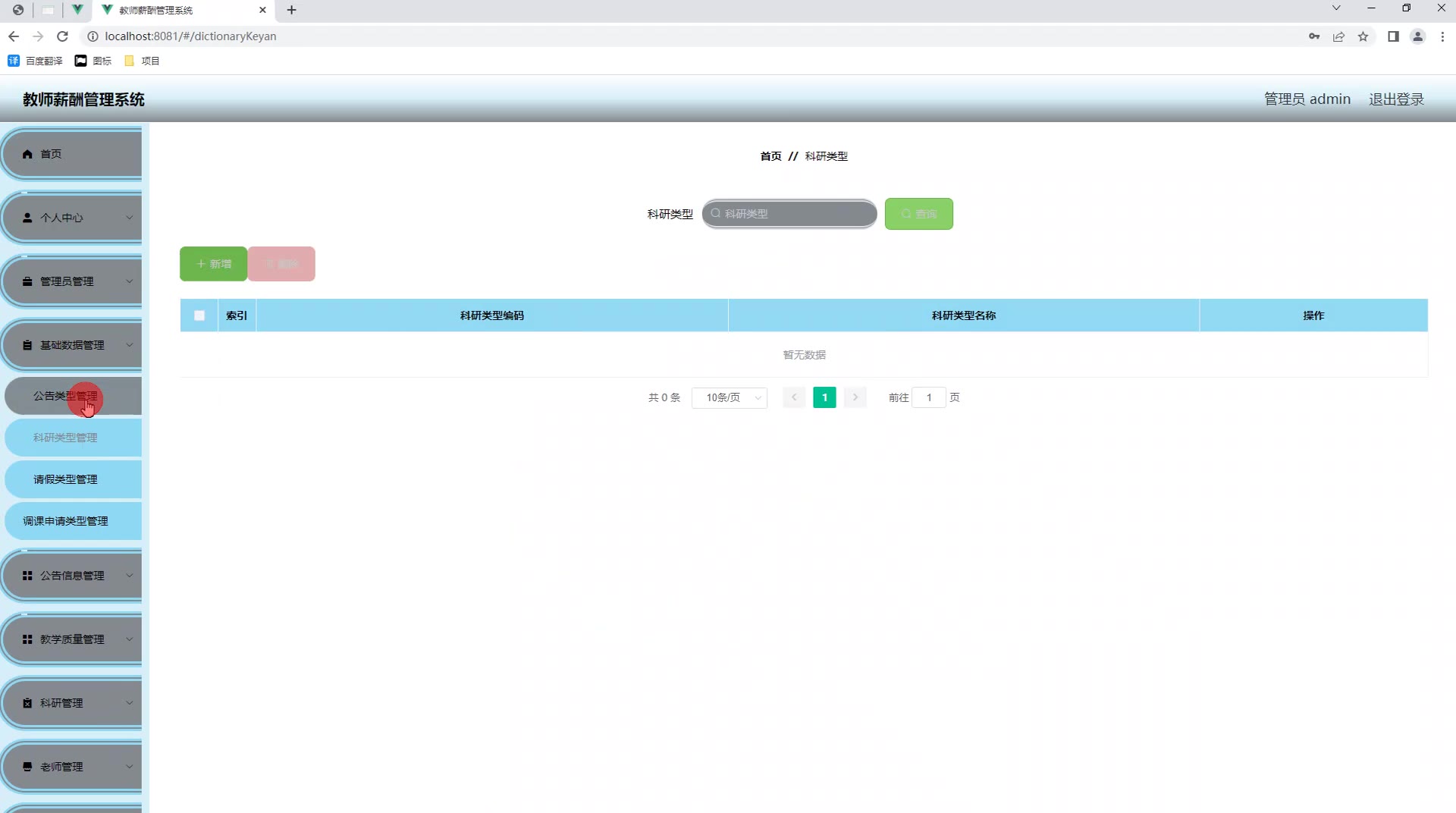Click the clipboard icon beside 基础数据管理
1456x813 pixels.
27,345
